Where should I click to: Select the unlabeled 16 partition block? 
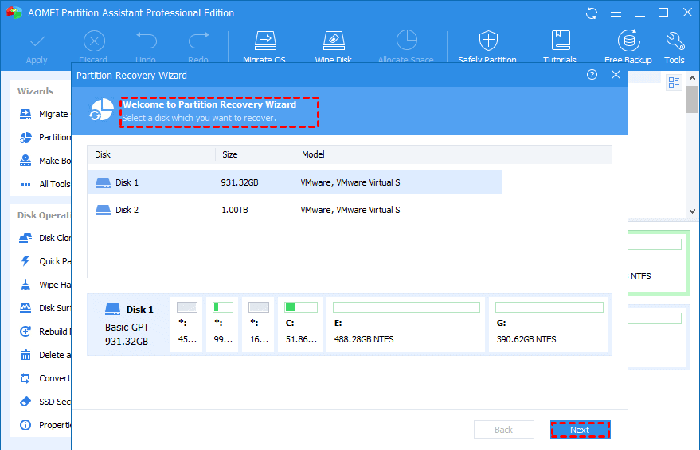tap(258, 325)
